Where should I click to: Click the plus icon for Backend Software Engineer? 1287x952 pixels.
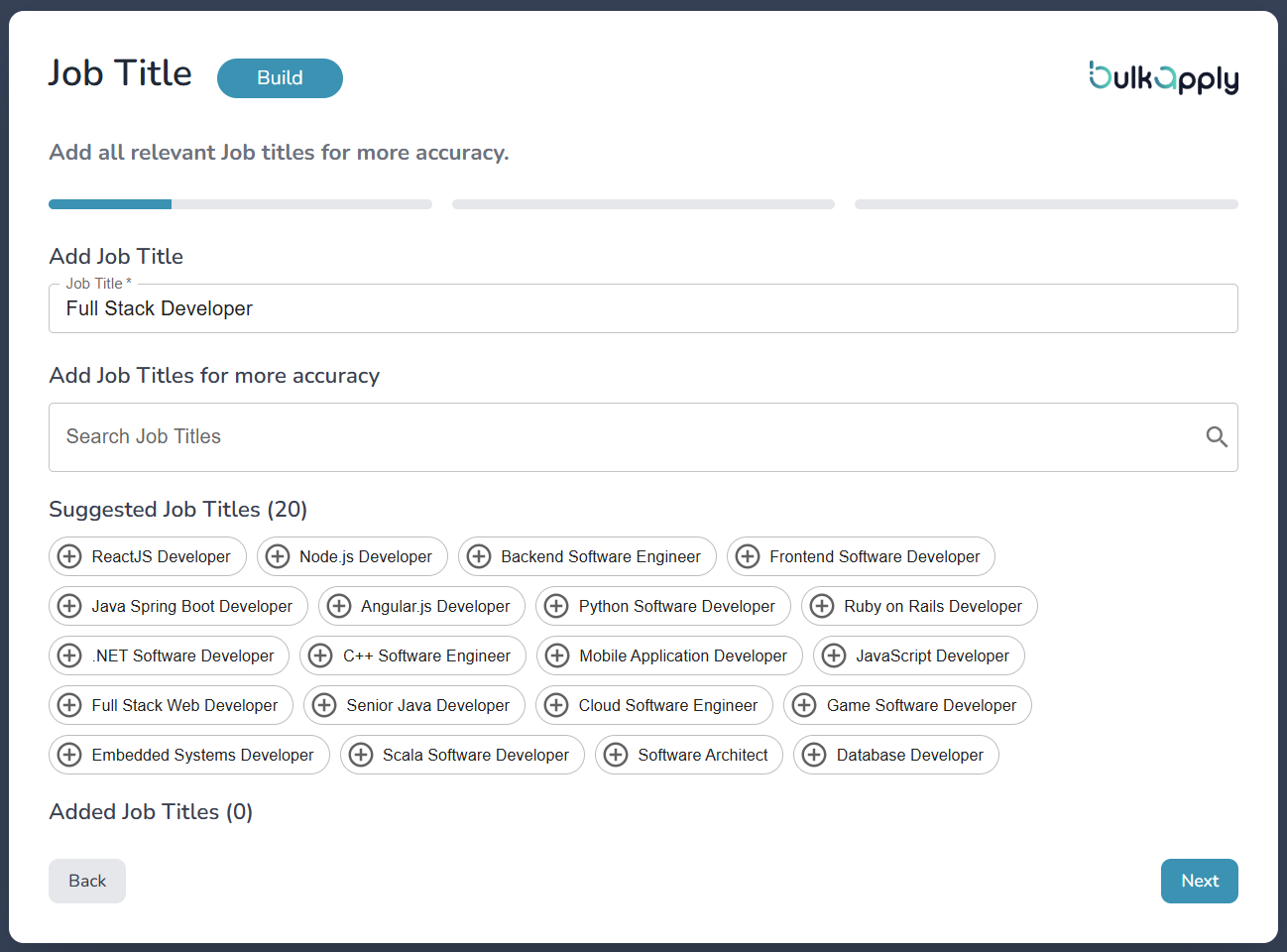(x=479, y=556)
